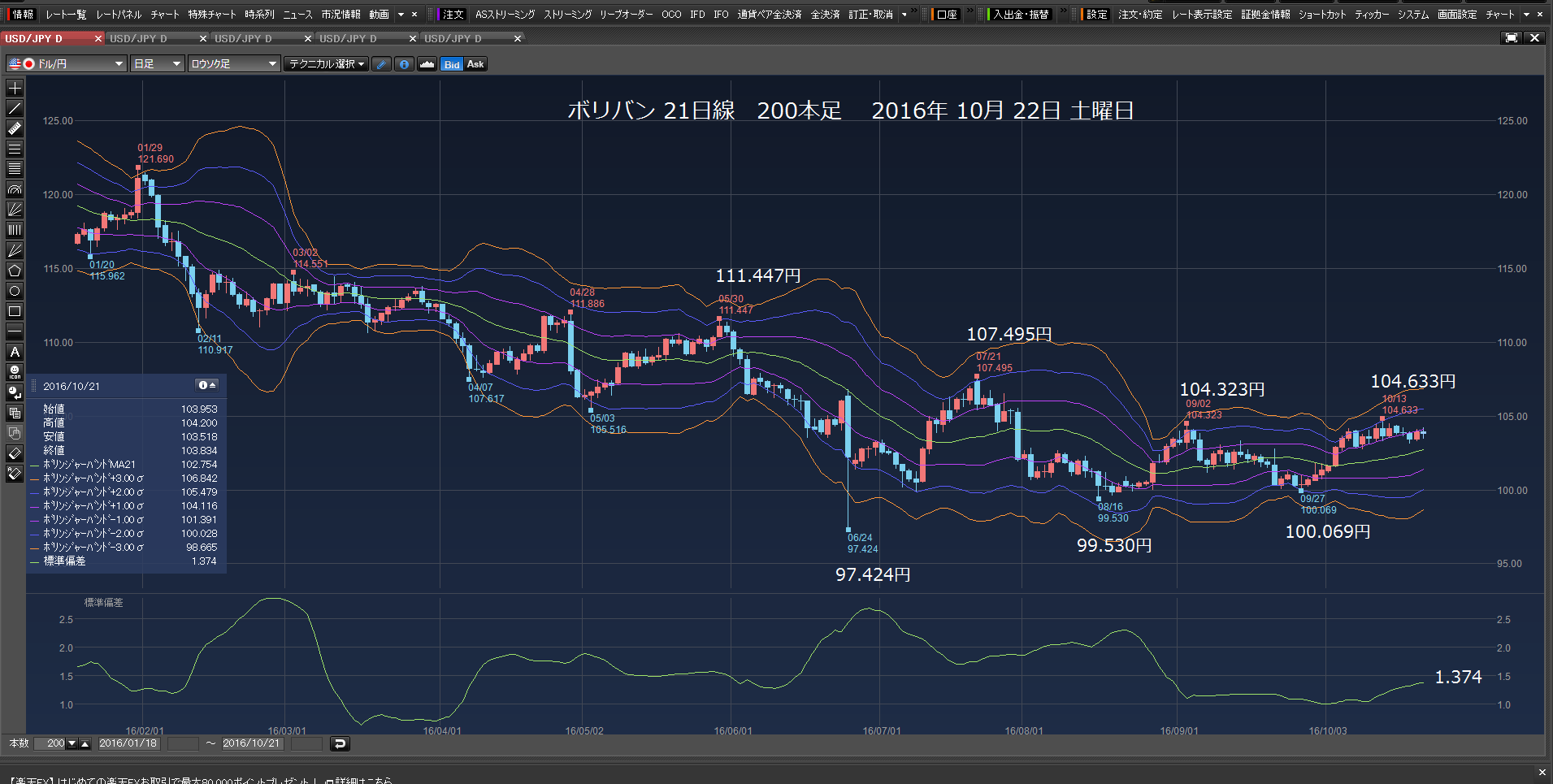Switch price display to Bid
Image resolution: width=1553 pixels, height=784 pixels.
click(x=452, y=64)
